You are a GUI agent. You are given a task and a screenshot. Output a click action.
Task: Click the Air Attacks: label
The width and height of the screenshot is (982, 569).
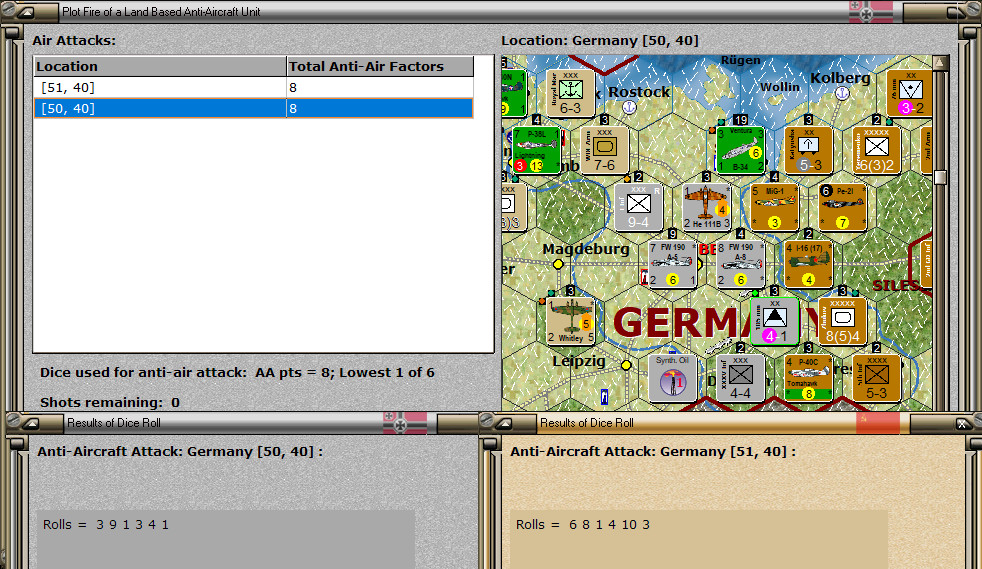74,41
